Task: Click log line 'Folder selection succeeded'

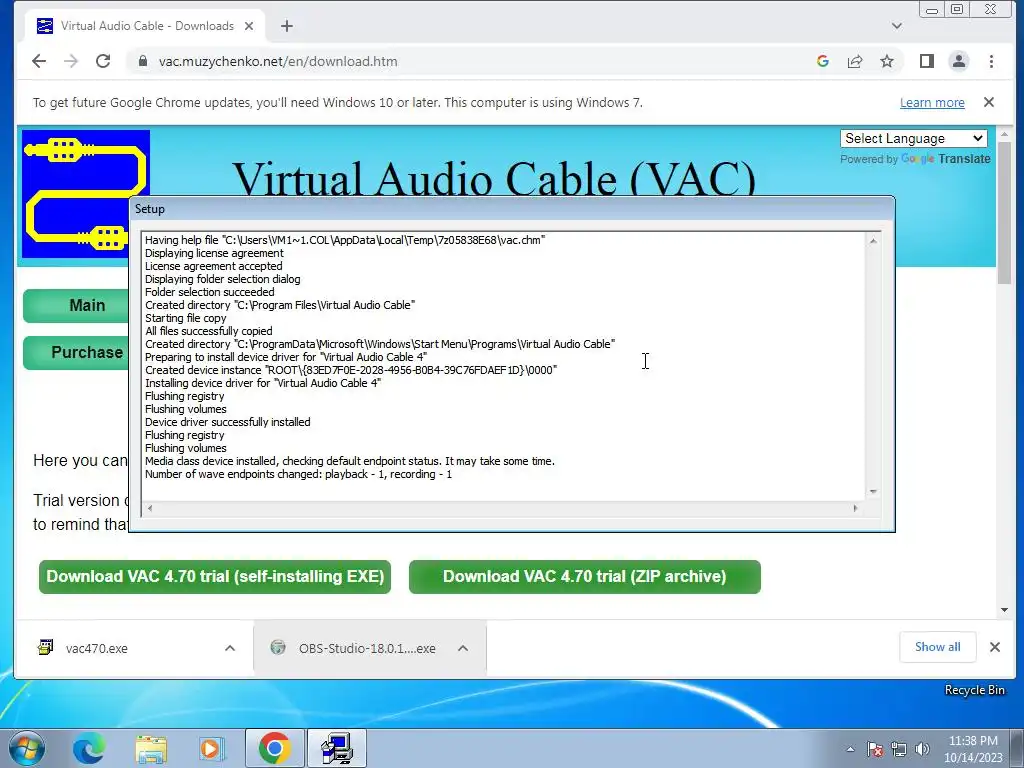Action: (x=210, y=292)
